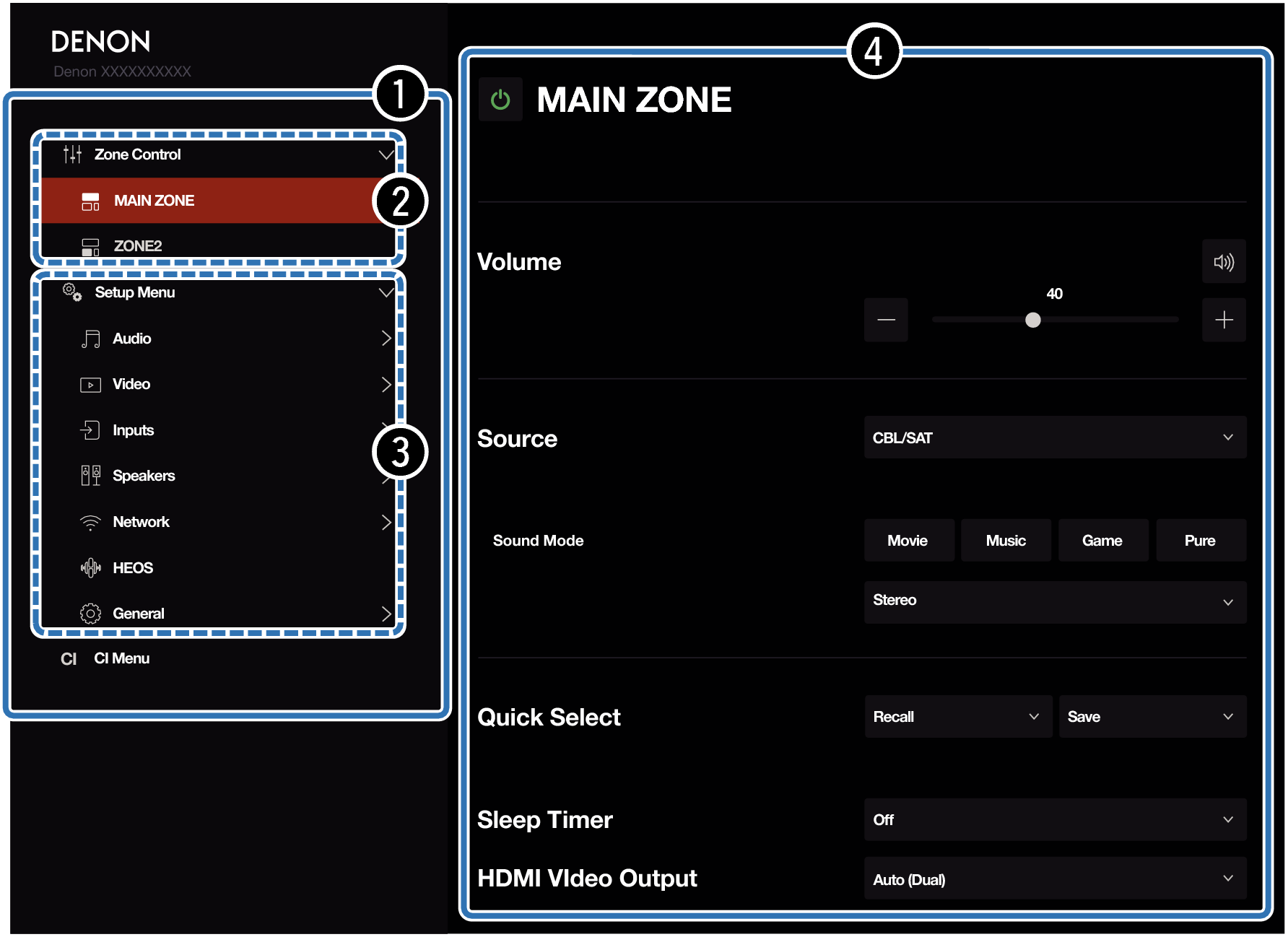Open ZONE2 in Zone Control
The width and height of the screenshot is (1288, 937).
(137, 246)
